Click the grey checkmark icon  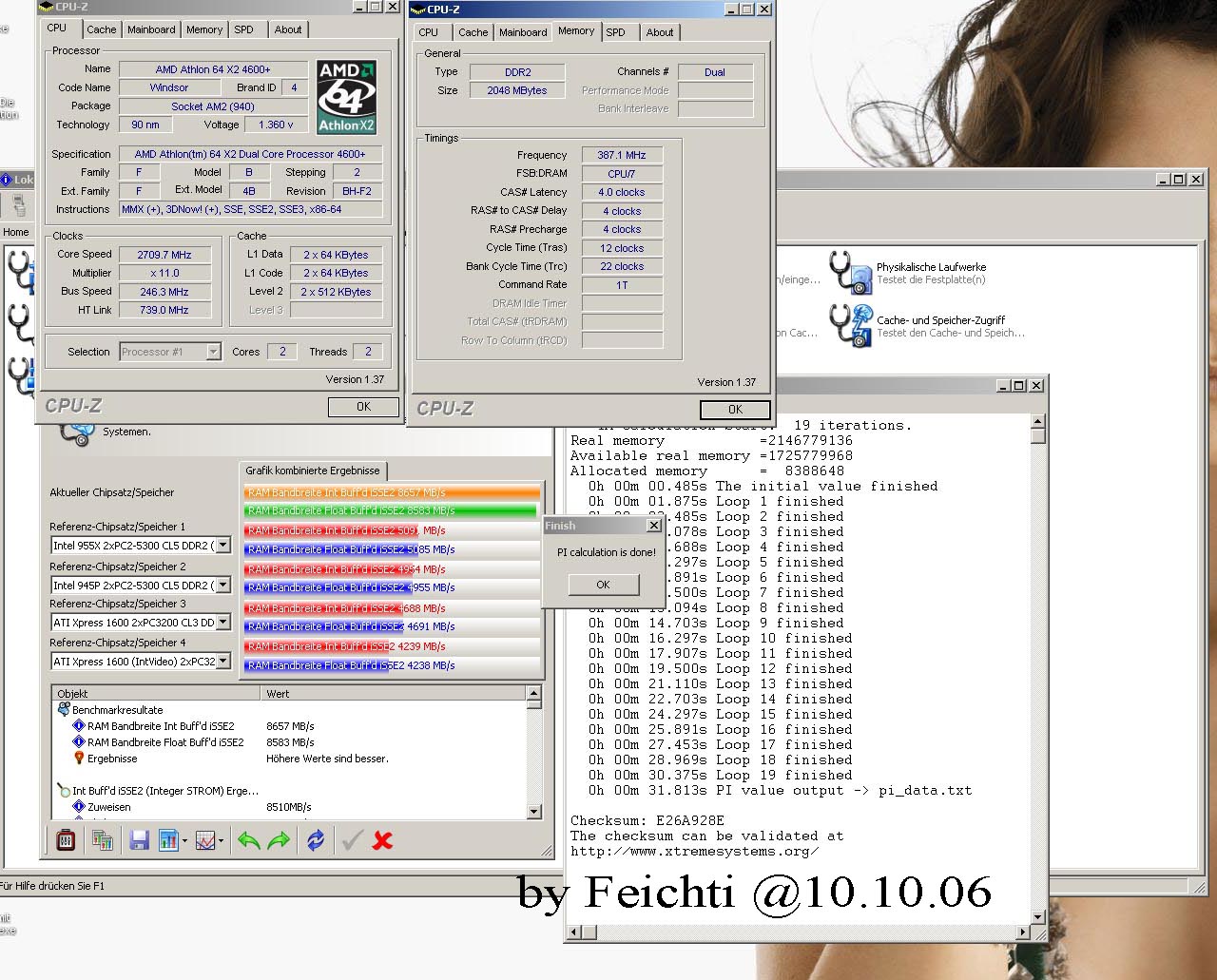pyautogui.click(x=352, y=840)
